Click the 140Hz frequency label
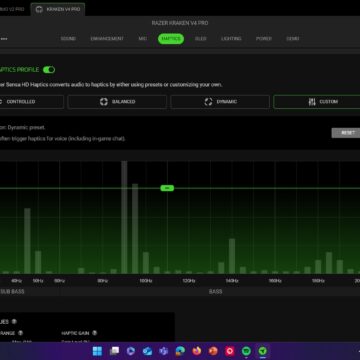 click(x=232, y=281)
